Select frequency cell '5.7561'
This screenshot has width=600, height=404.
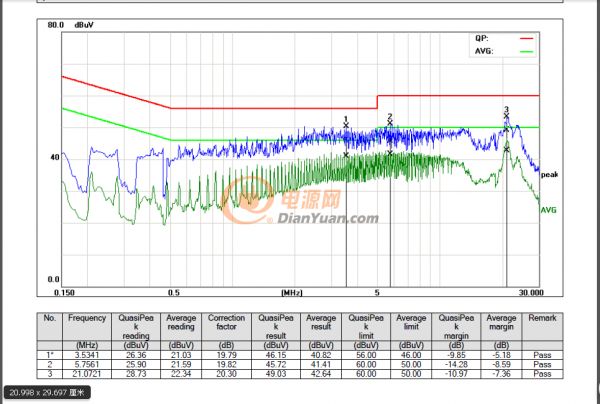click(x=88, y=364)
